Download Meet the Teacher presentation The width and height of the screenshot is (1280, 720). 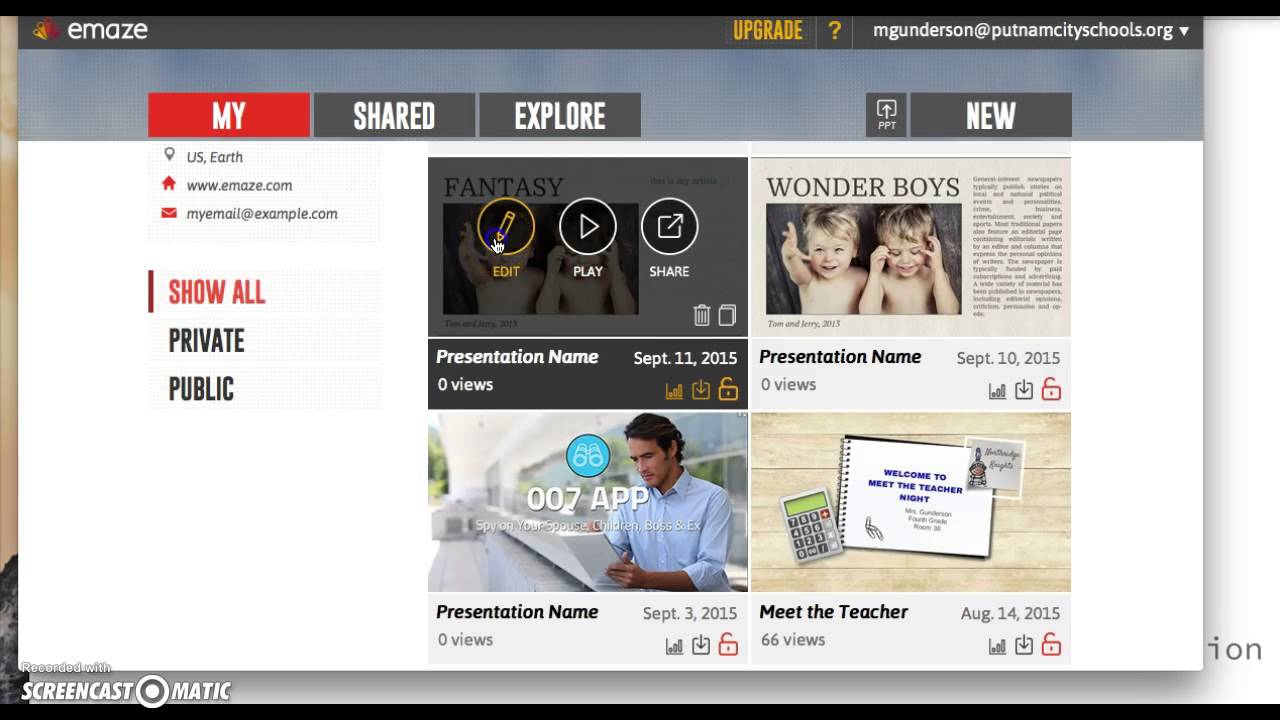coord(1024,646)
